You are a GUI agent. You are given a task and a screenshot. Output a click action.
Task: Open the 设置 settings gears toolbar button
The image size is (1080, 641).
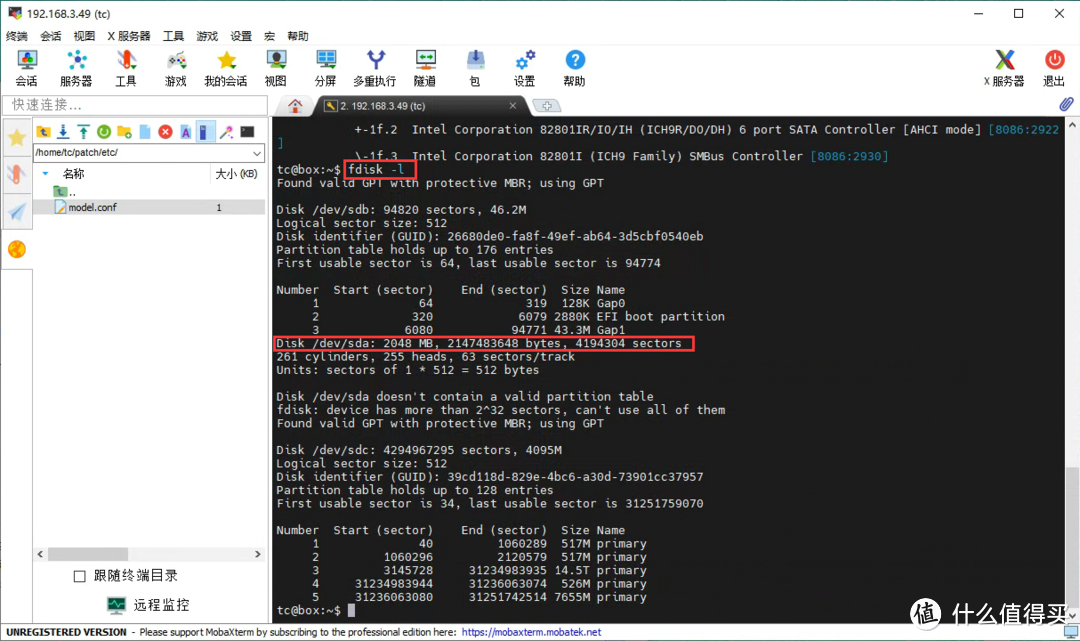point(524,69)
